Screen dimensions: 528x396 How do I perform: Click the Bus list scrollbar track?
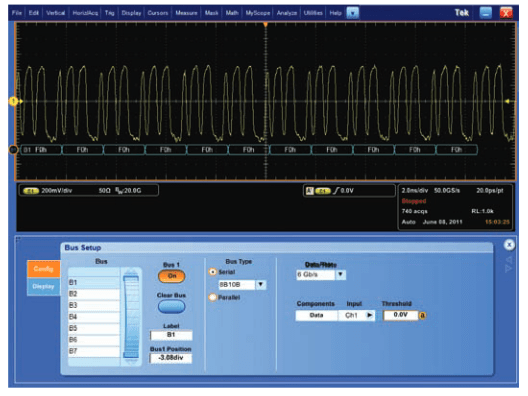point(131,317)
